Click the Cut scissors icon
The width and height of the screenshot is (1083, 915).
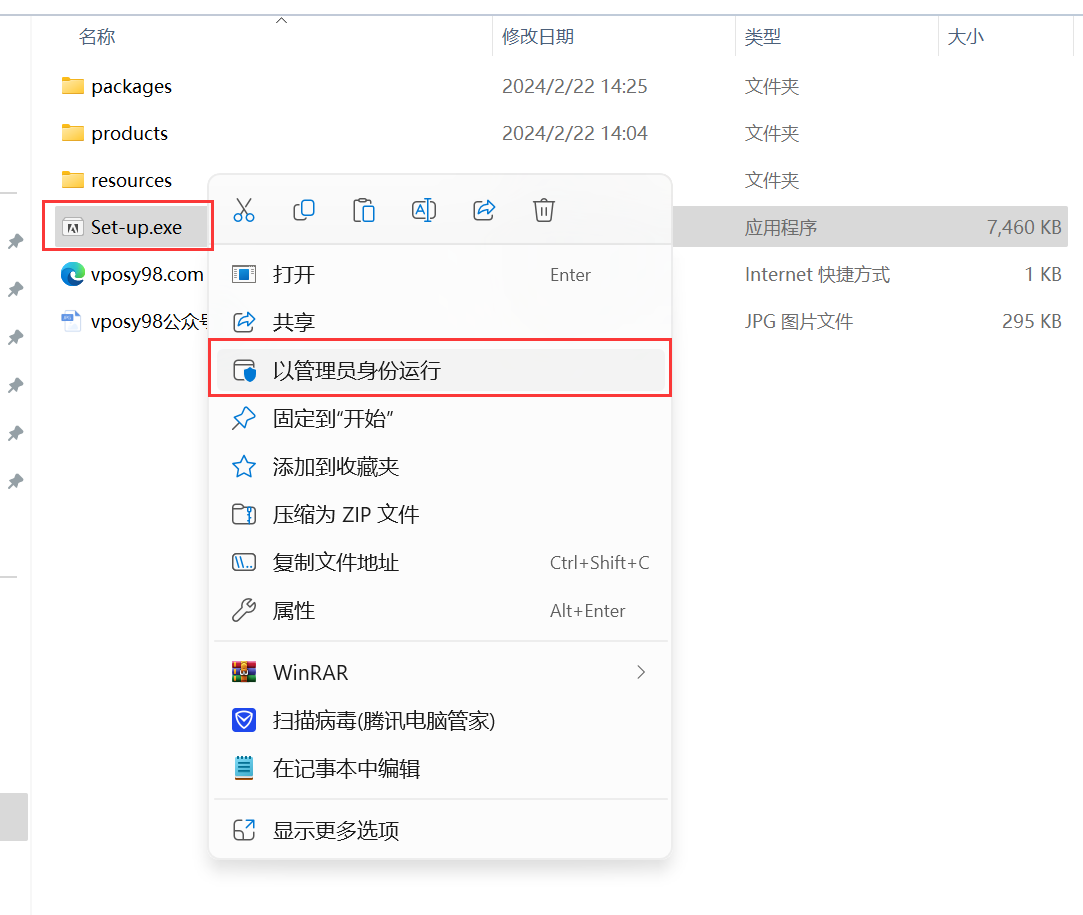[244, 210]
